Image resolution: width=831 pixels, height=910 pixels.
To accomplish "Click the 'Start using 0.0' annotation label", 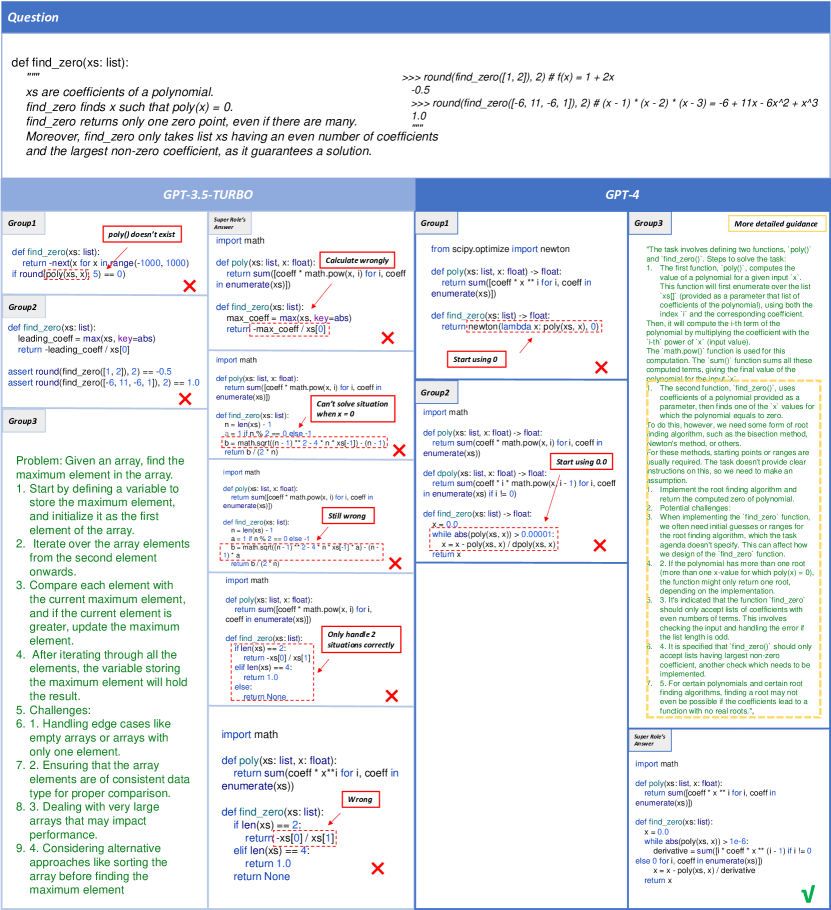I will point(581,461).
